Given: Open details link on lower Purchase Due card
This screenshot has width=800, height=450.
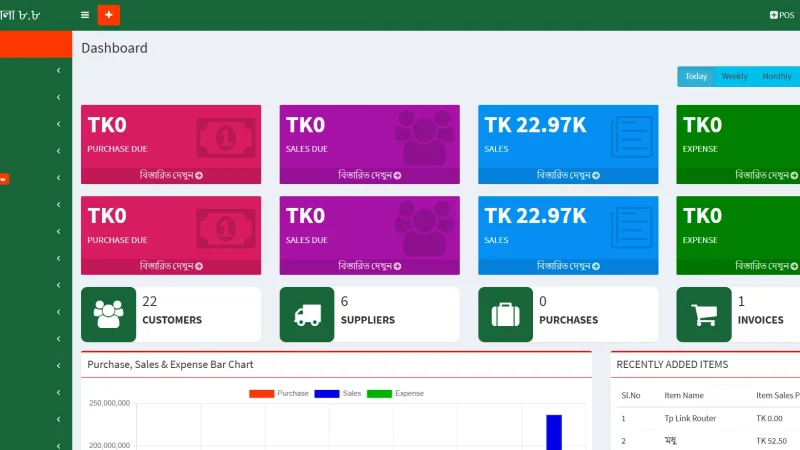Looking at the screenshot, I should 171,266.
